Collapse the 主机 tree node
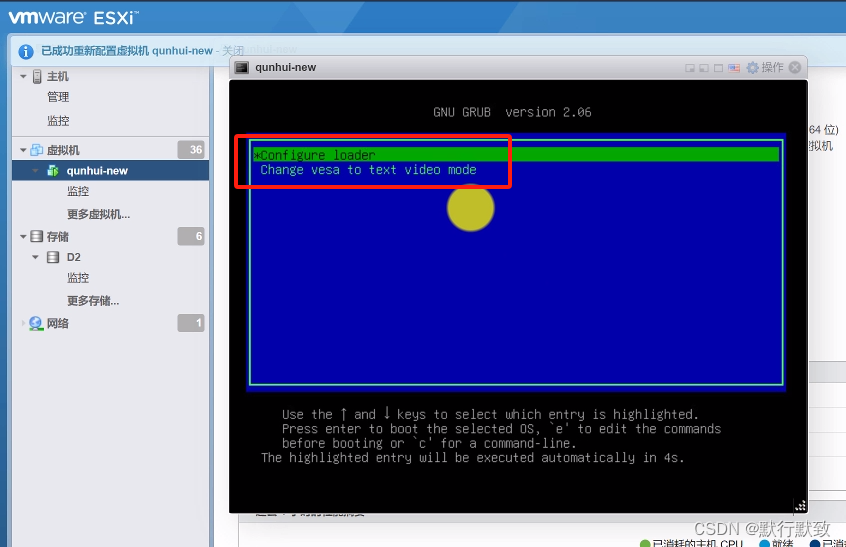This screenshot has width=846, height=547. [x=23, y=77]
